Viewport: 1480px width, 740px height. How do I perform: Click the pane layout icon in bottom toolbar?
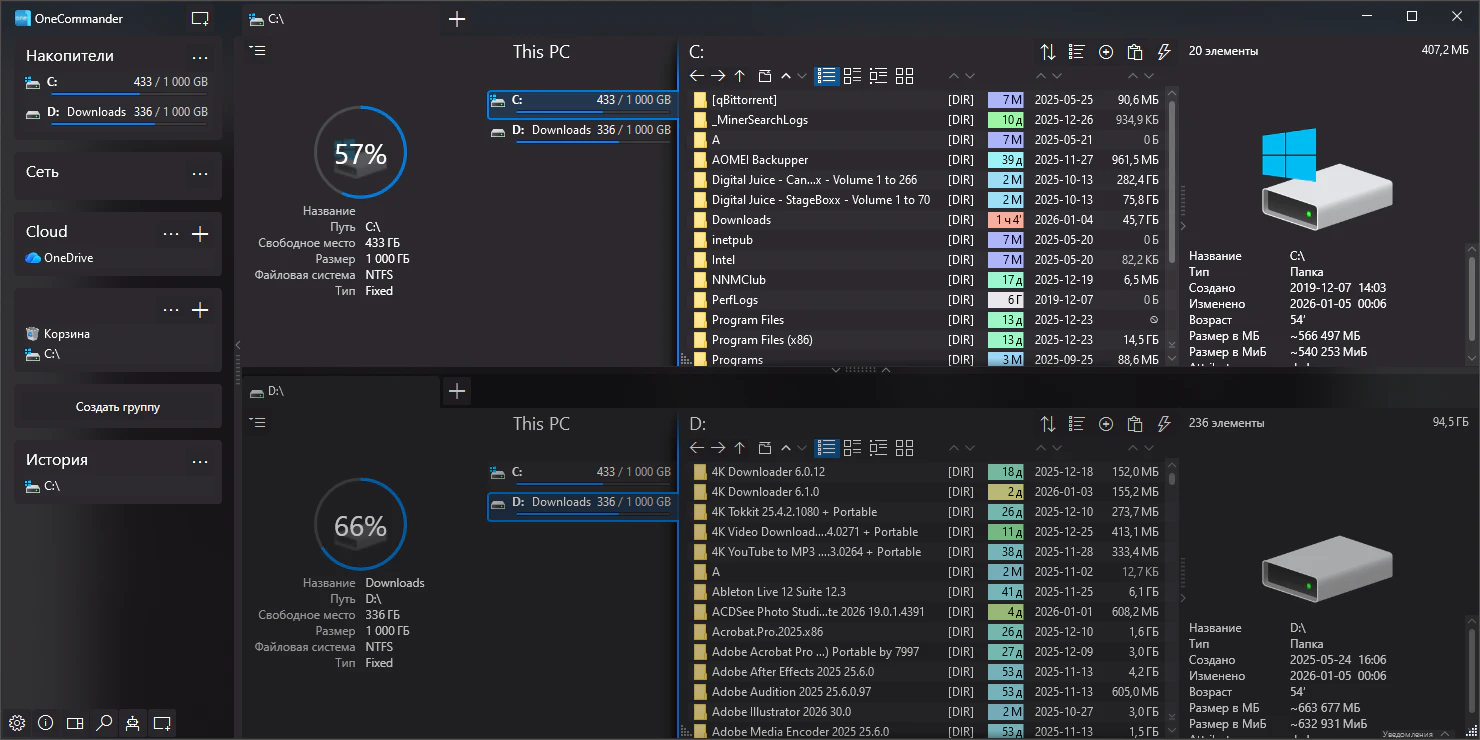[75, 722]
